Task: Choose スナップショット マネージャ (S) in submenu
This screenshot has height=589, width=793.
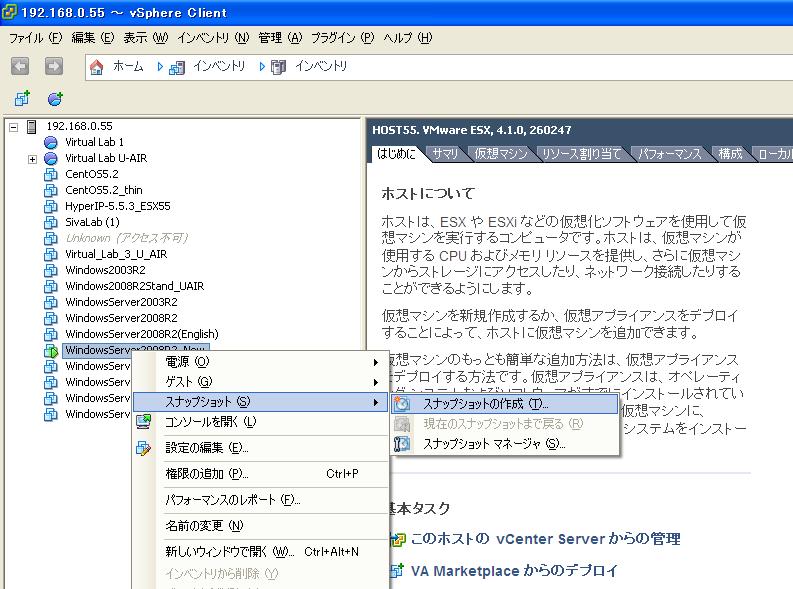Action: pyautogui.click(x=504, y=444)
